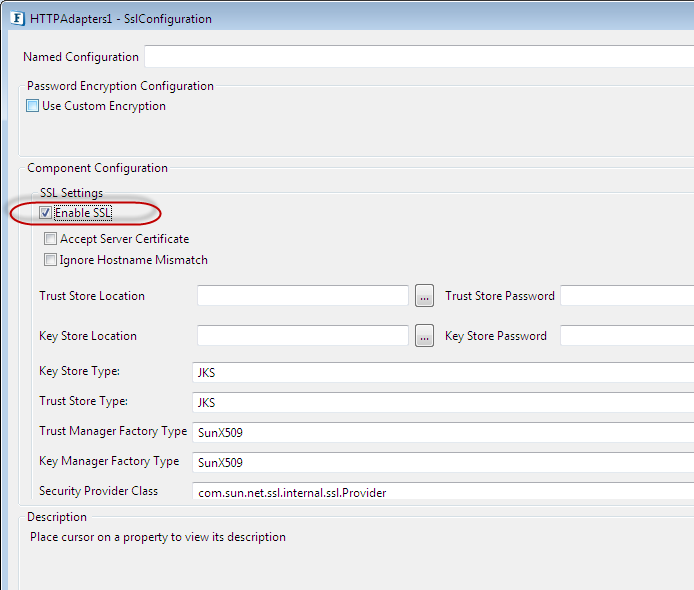Image resolution: width=694 pixels, height=590 pixels.
Task: Edit the Key Manager Factory Type SunX509 value
Action: [440, 463]
